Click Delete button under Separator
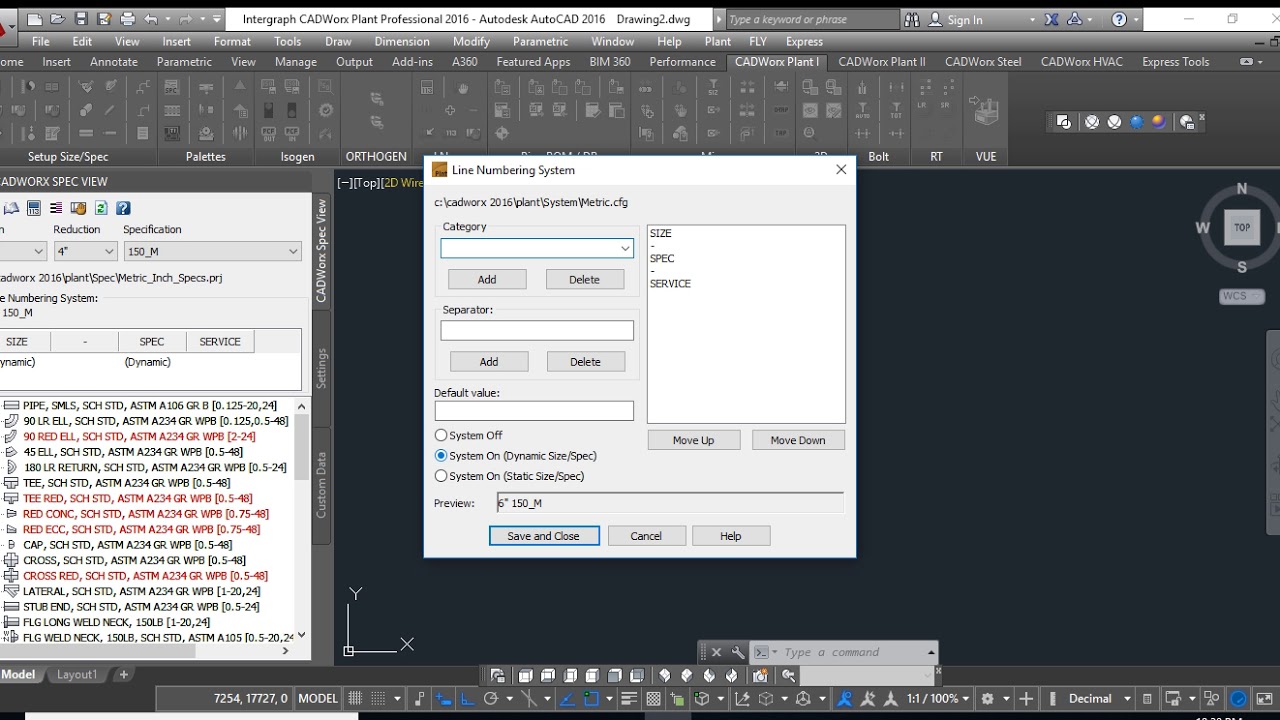 [585, 362]
